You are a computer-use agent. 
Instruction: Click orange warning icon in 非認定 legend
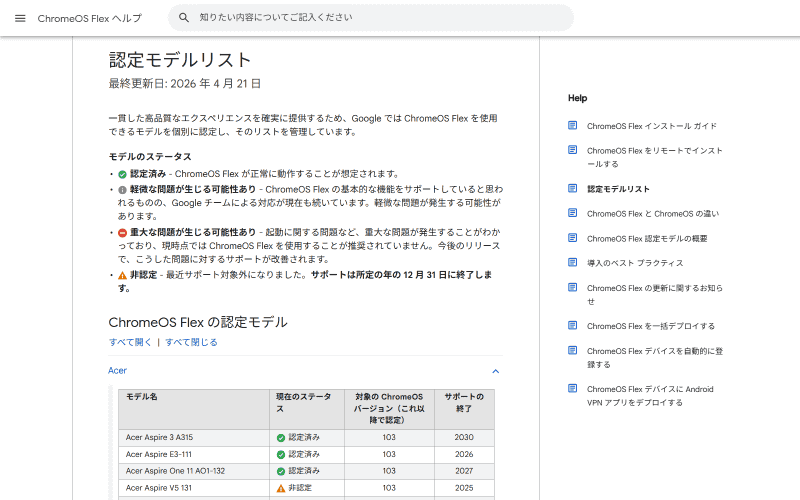[x=122, y=276]
